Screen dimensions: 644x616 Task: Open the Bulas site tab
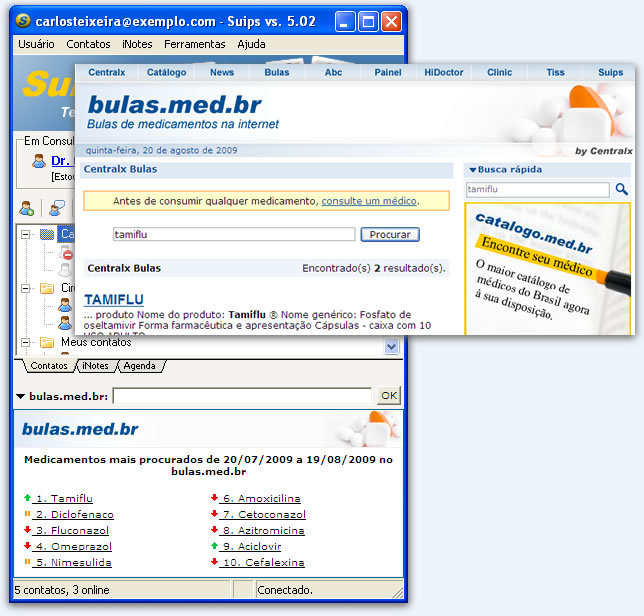pyautogui.click(x=277, y=72)
